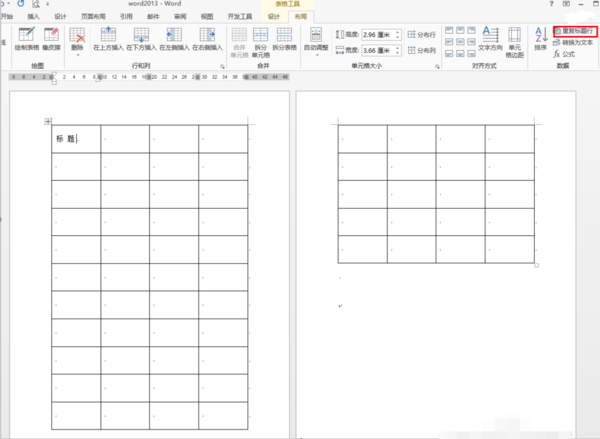Select the Eraser (橡皮擦) tool

click(51, 39)
